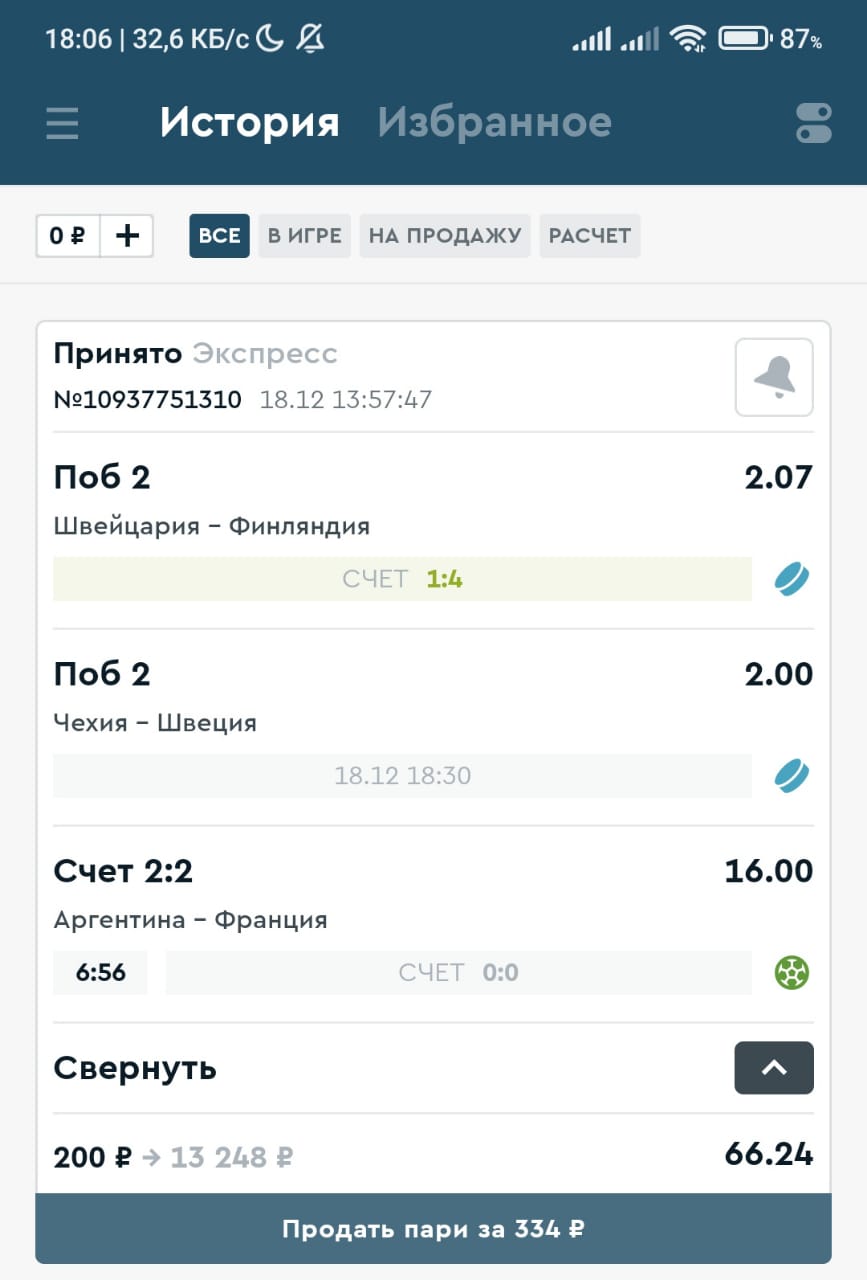The width and height of the screenshot is (867, 1280).
Task: Collapse bet details with chevron-up button
Action: pyautogui.click(x=774, y=1068)
